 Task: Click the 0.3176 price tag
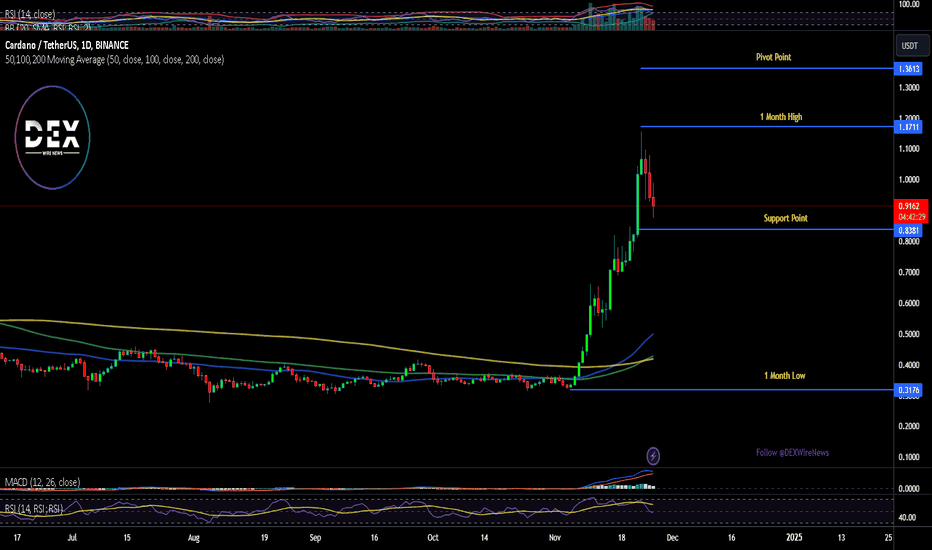coord(908,390)
